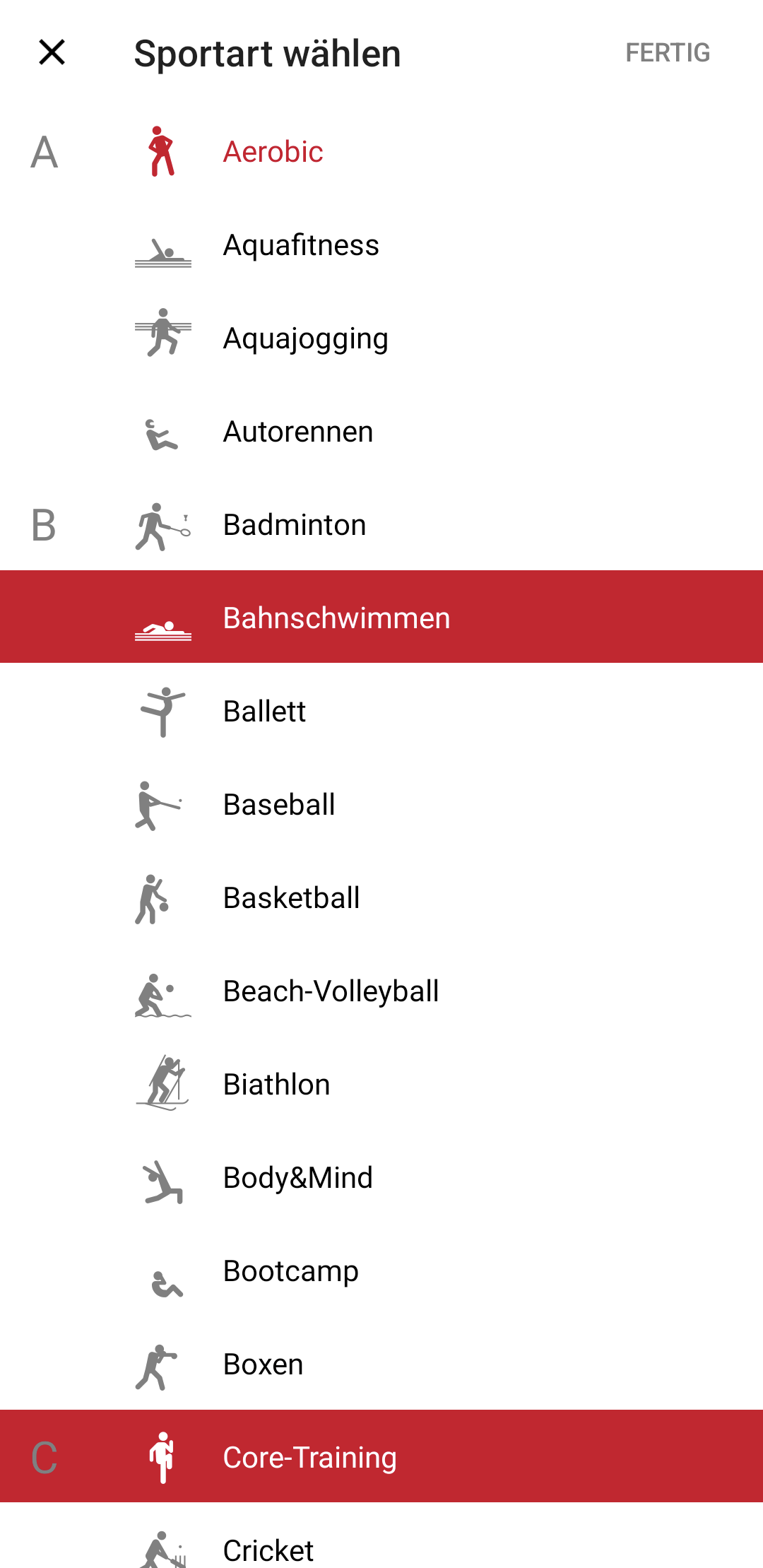Tap the Biathlon skier icon
763x1568 pixels.
tap(162, 1083)
